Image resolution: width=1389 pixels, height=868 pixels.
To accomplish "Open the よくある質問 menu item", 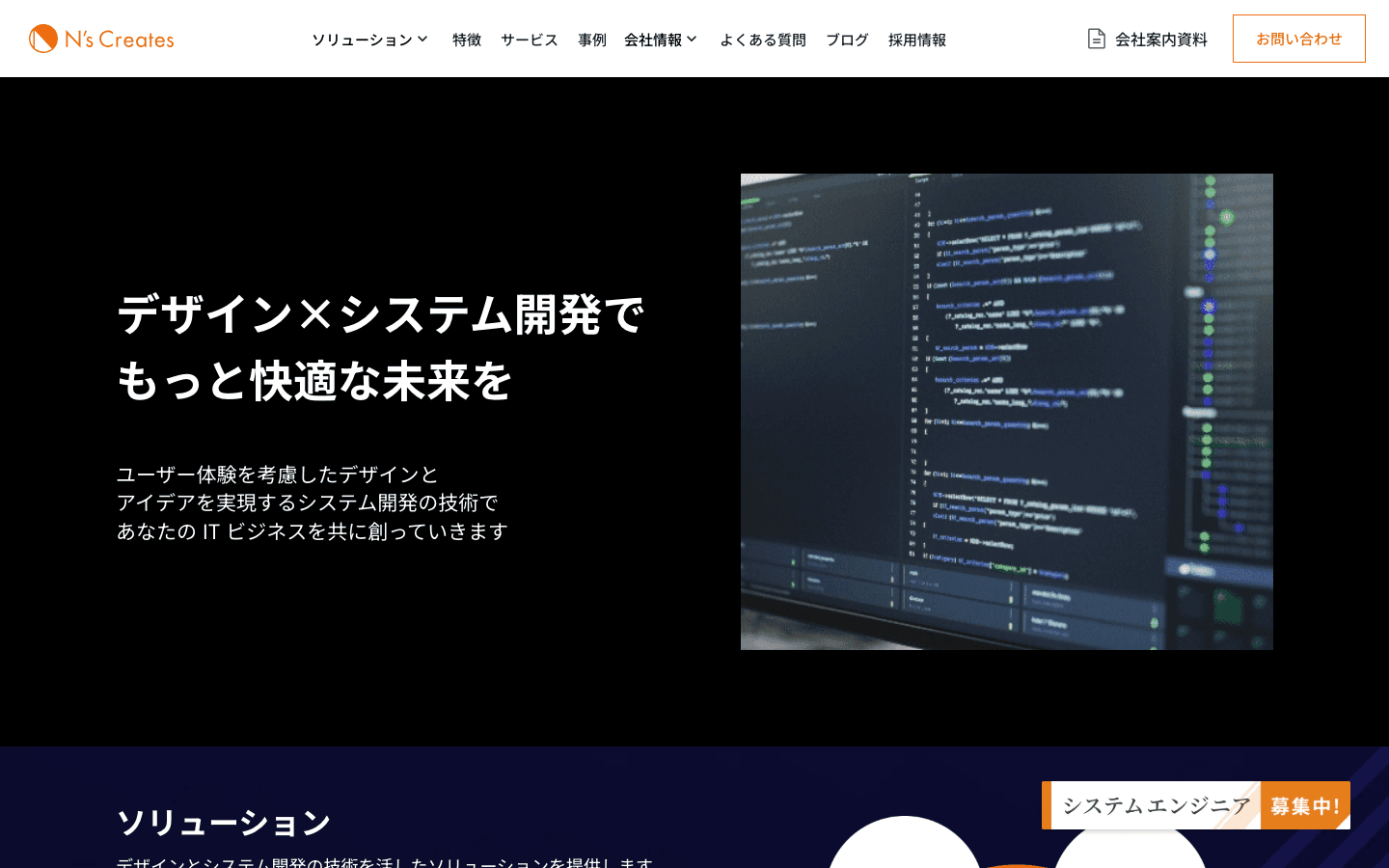I will (x=763, y=40).
